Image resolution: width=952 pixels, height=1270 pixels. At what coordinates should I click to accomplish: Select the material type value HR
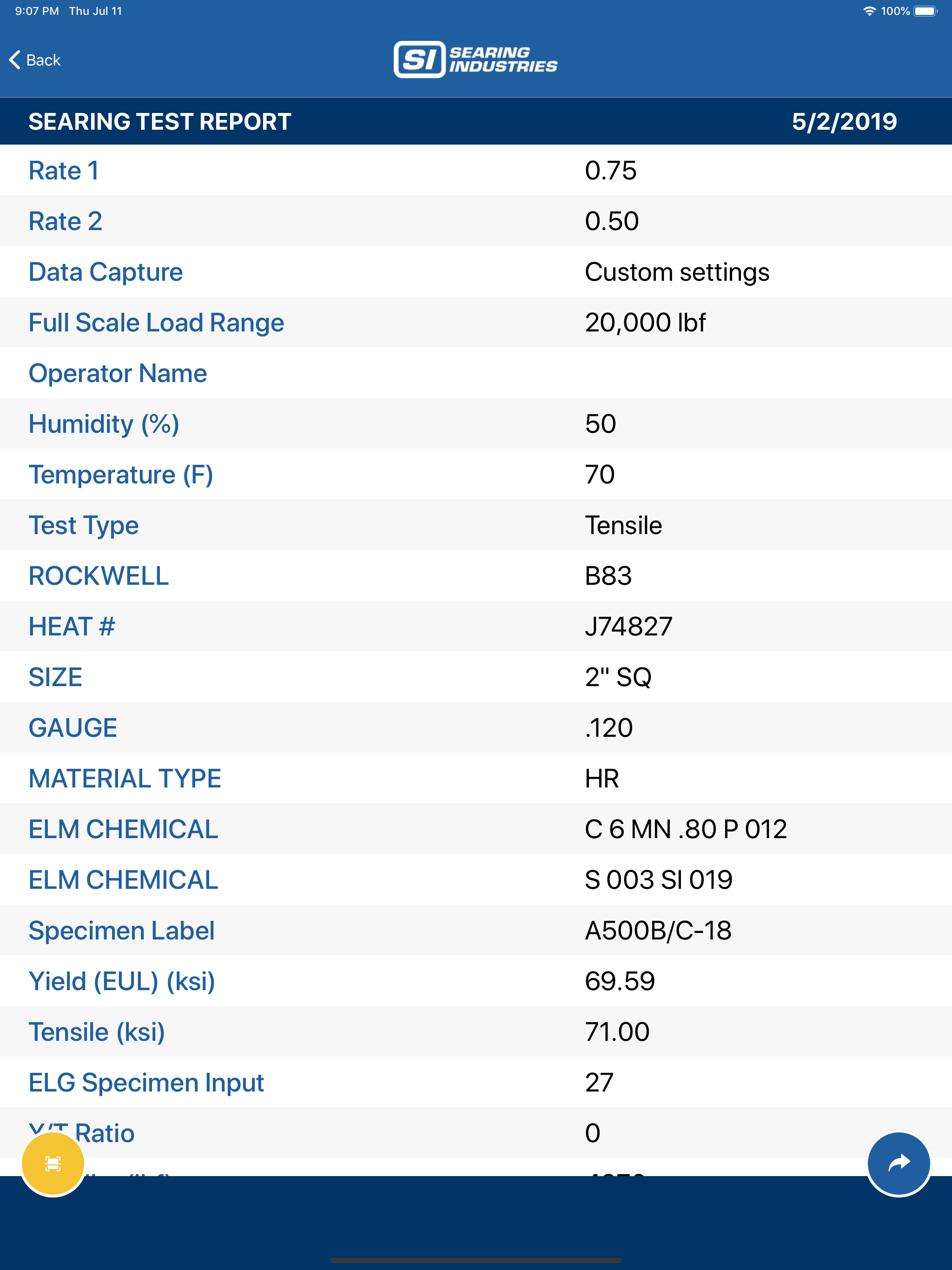point(602,779)
